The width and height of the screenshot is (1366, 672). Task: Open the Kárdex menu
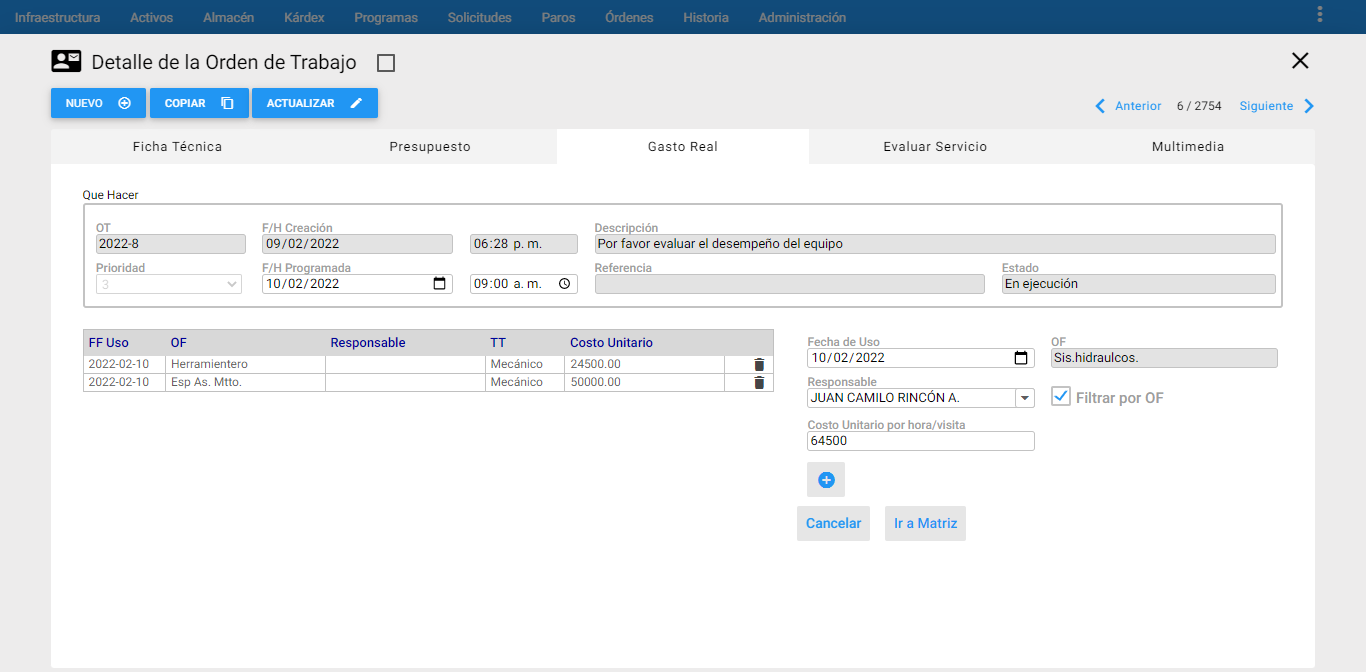point(304,18)
